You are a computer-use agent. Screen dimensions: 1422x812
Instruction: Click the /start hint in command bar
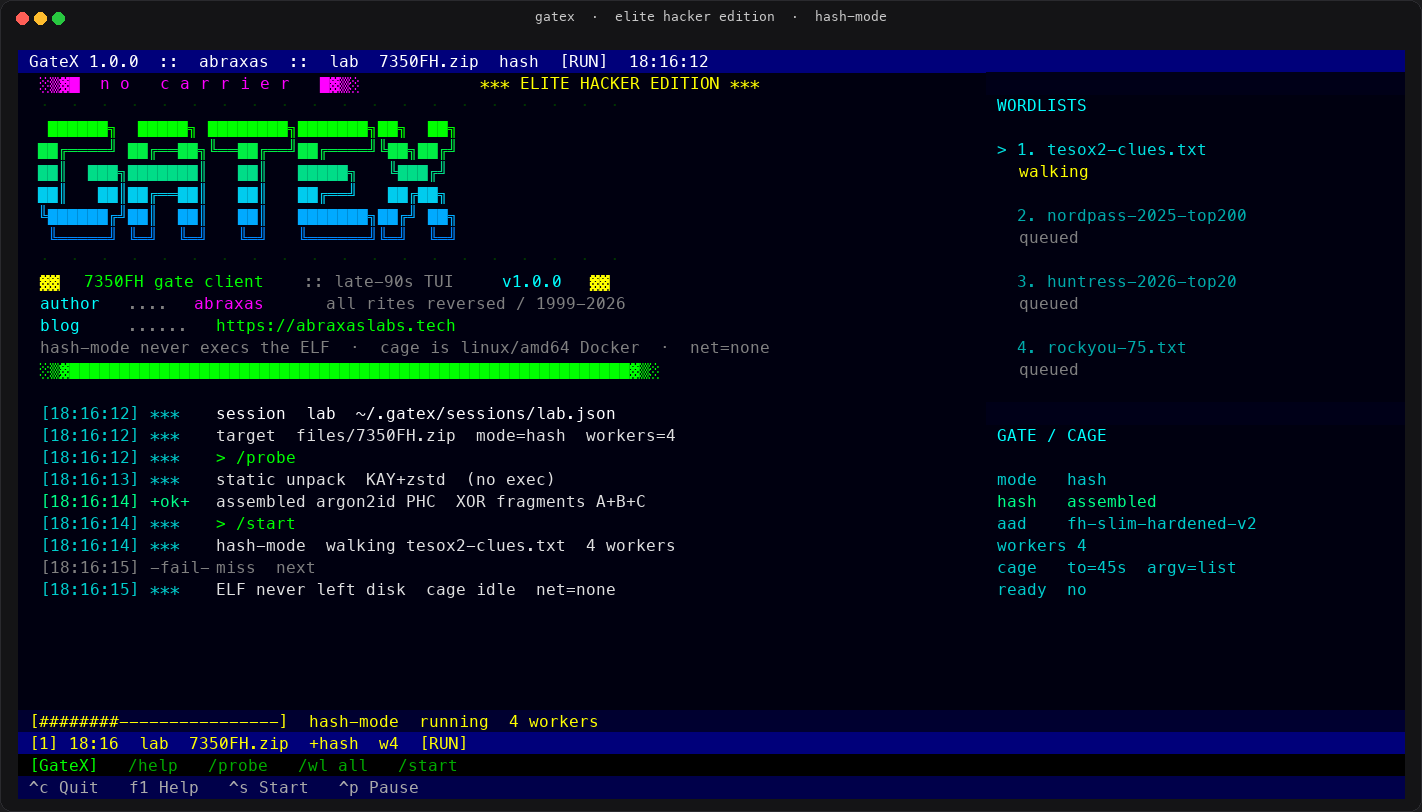(x=428, y=766)
